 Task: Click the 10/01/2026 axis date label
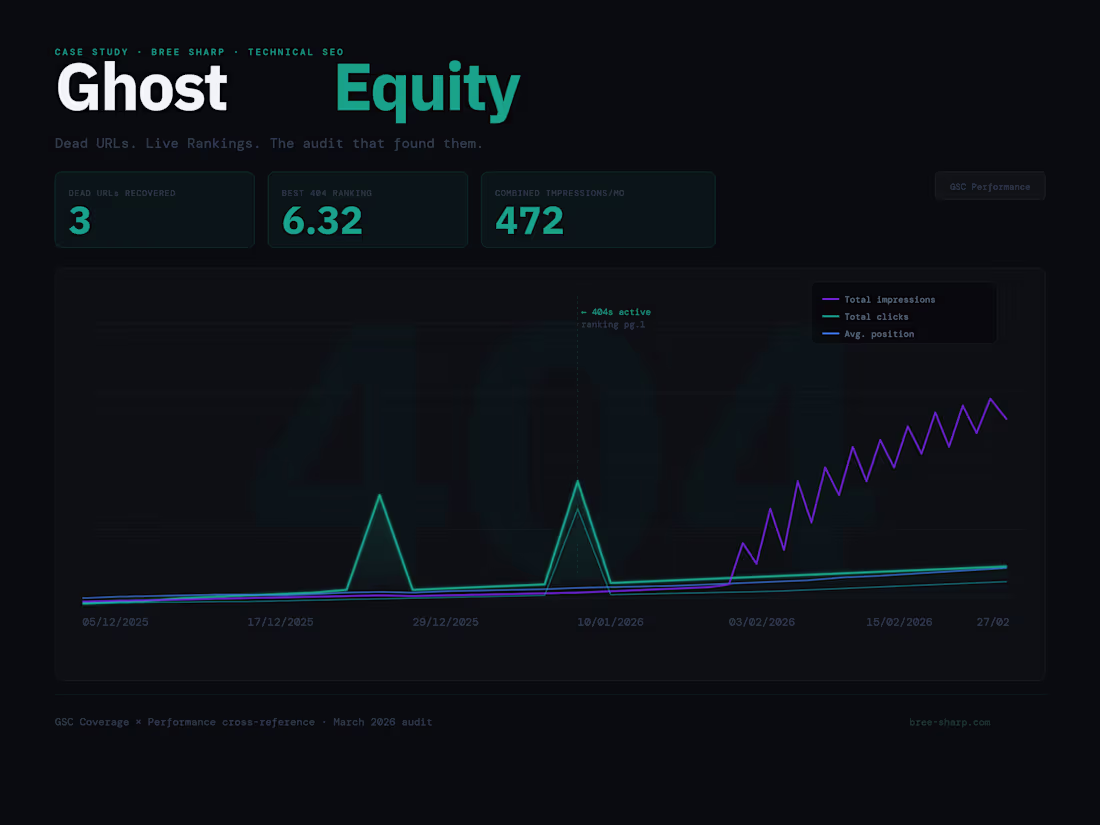[610, 622]
